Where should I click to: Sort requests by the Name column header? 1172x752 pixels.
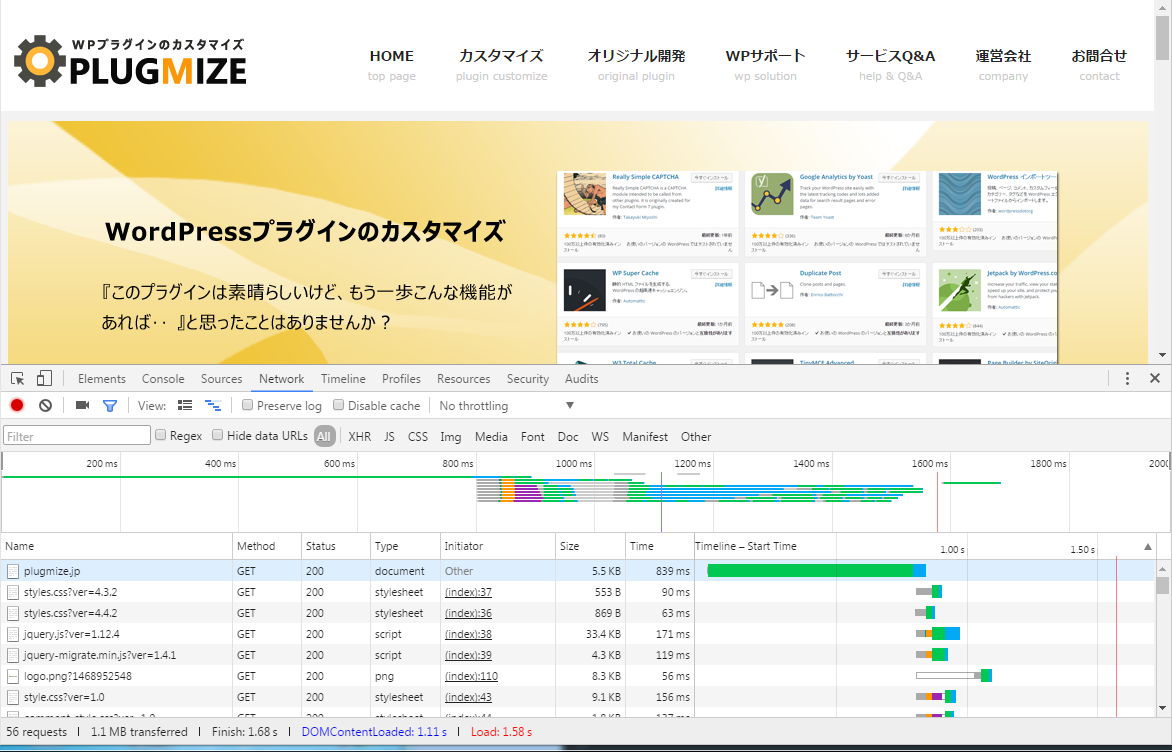point(117,546)
